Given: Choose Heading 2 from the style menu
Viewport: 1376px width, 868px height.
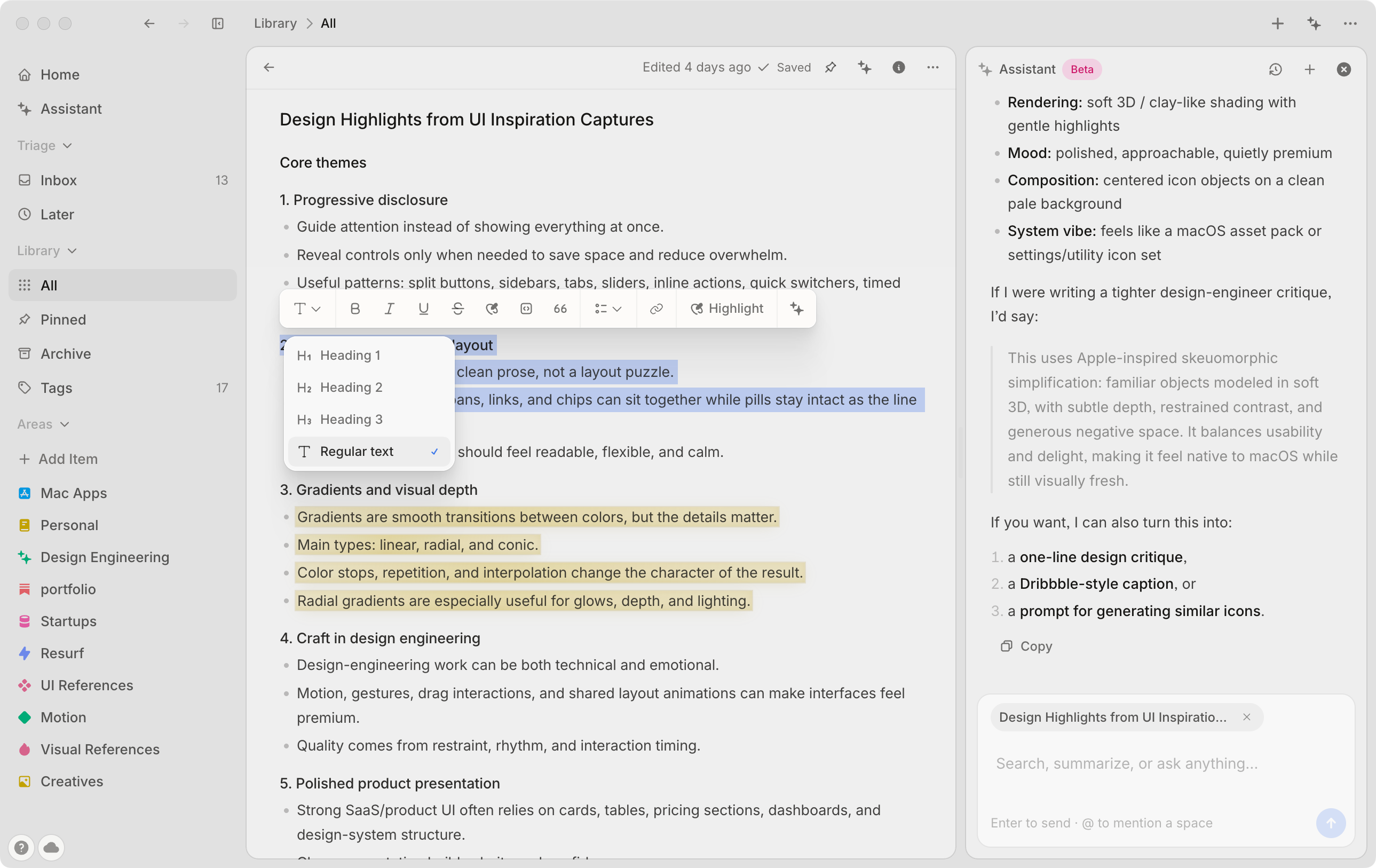Looking at the screenshot, I should [369, 388].
